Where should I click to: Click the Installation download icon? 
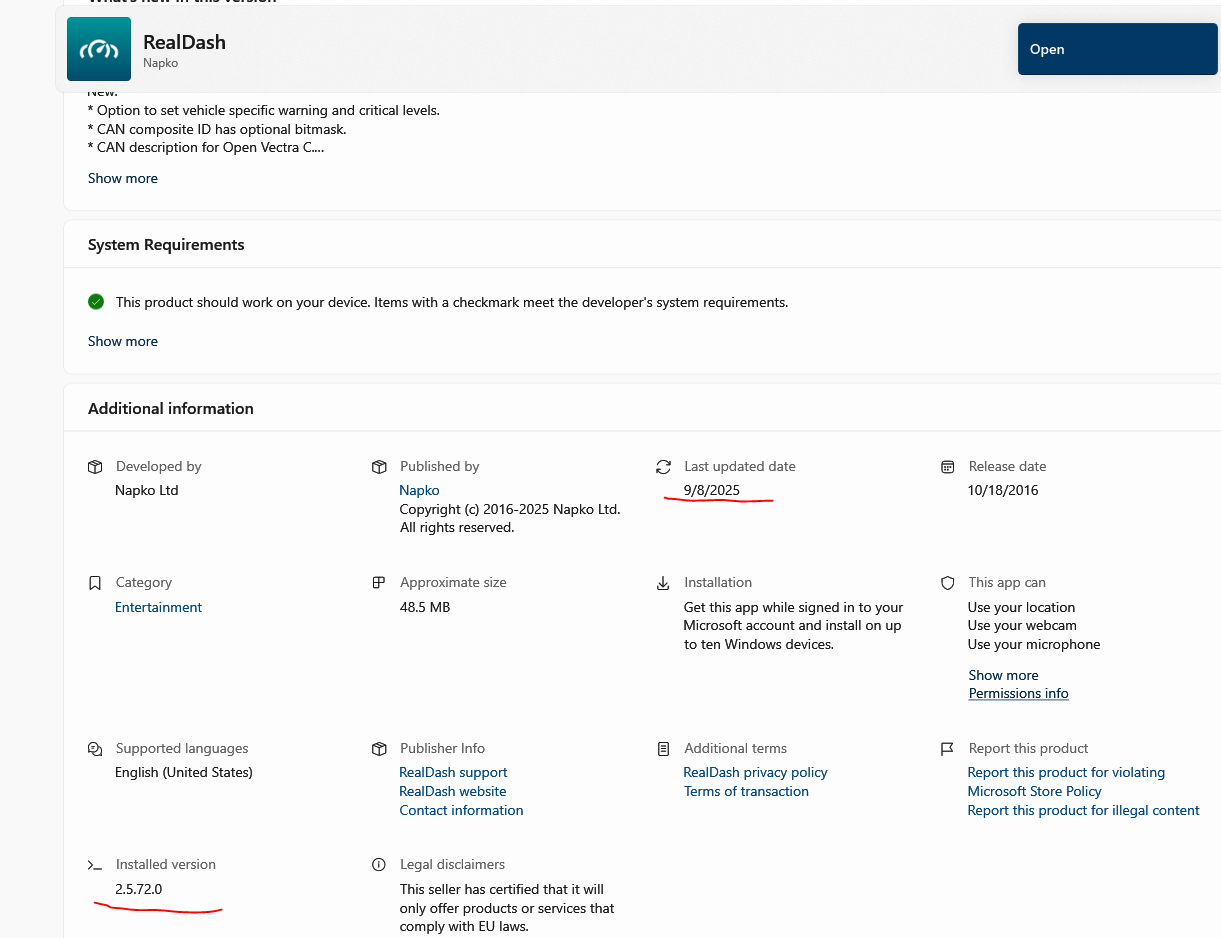(x=663, y=583)
